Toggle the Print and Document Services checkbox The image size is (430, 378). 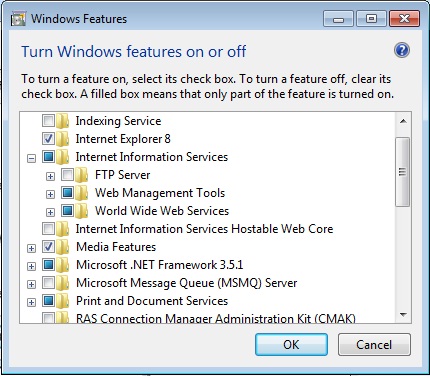48,300
